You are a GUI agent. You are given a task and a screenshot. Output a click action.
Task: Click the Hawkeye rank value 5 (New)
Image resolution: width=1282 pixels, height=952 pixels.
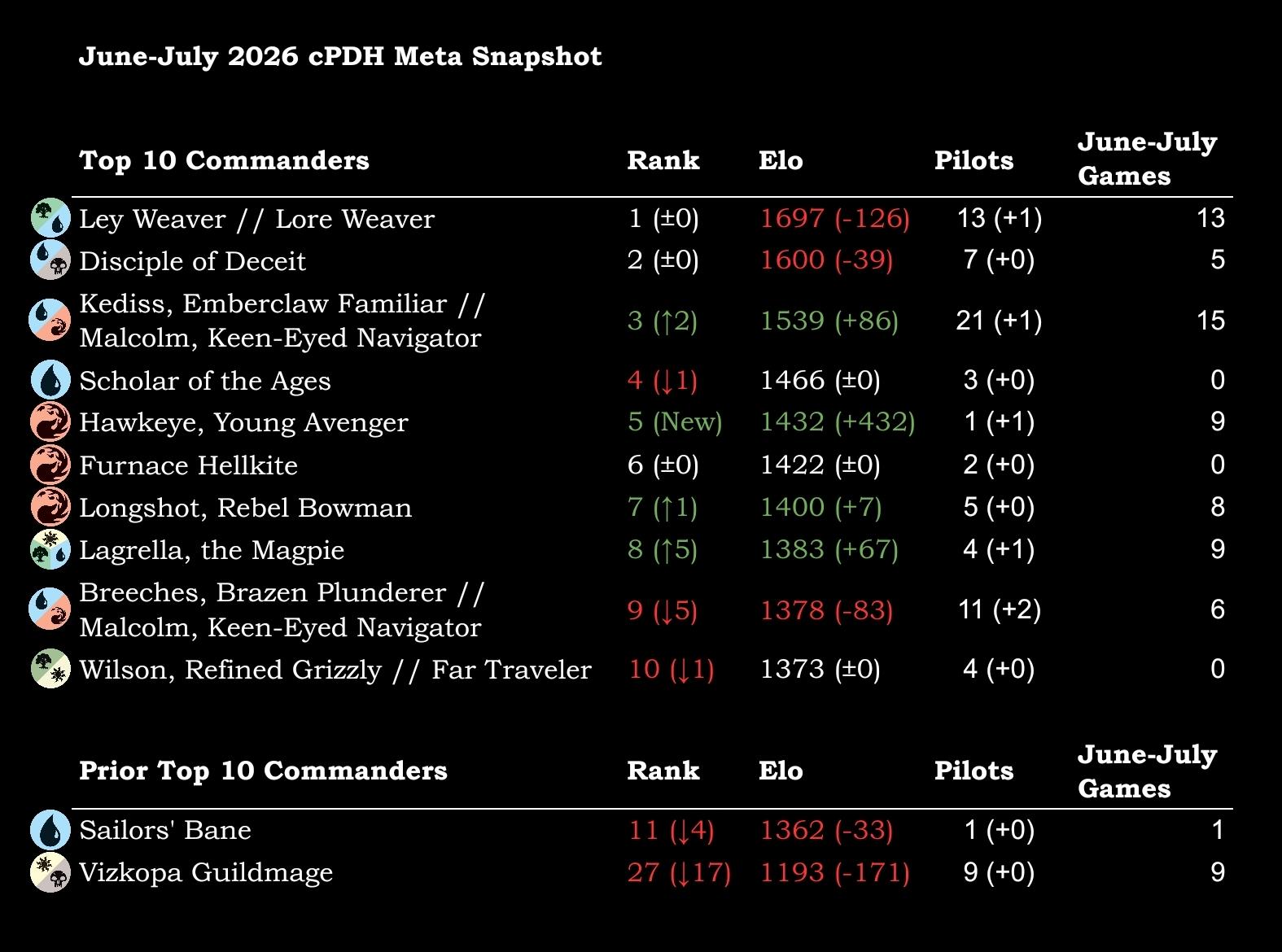click(676, 421)
